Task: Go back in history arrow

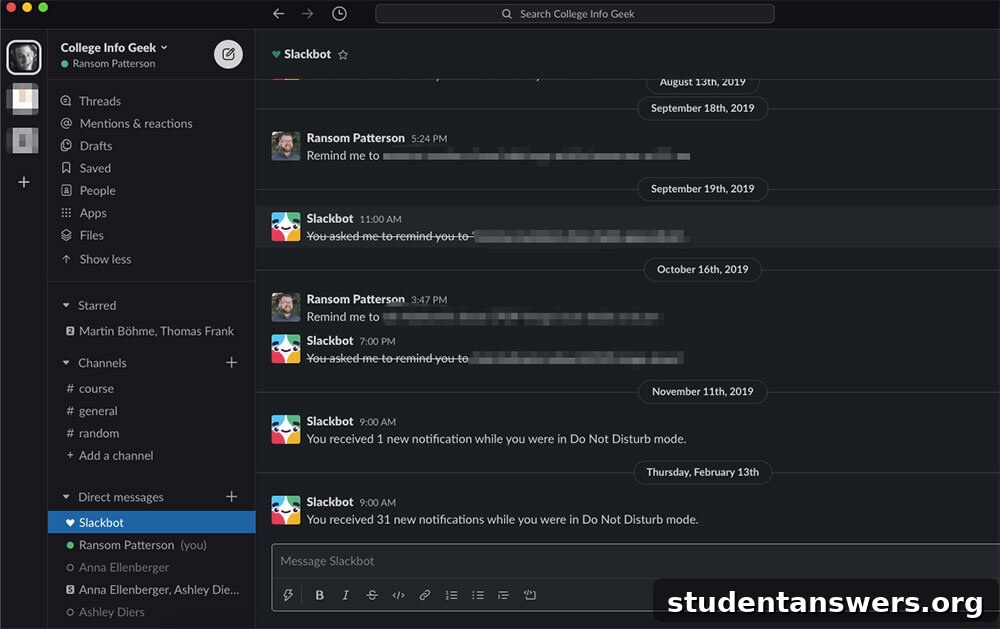Action: pos(279,13)
